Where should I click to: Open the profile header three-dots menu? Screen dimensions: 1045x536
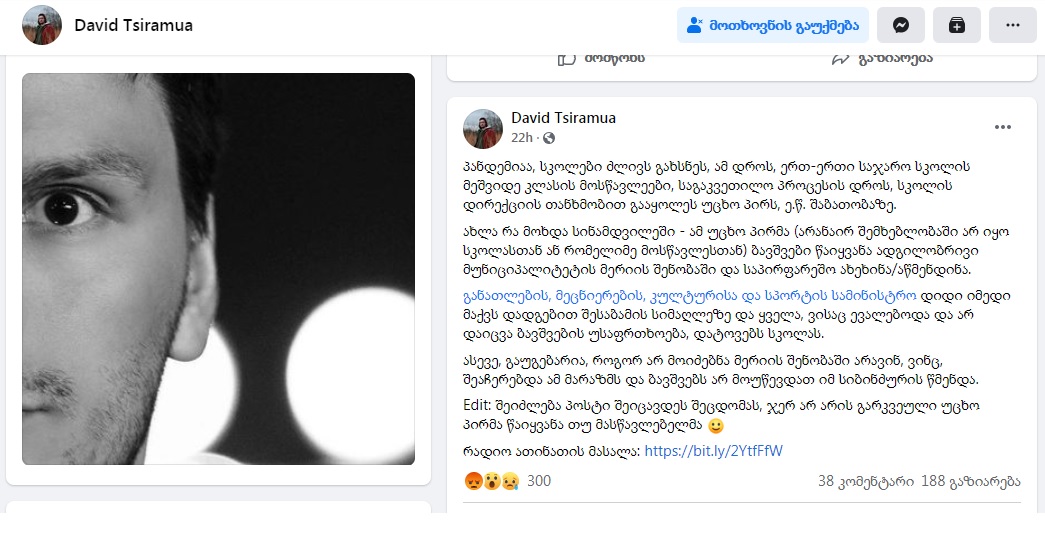[x=1012, y=25]
